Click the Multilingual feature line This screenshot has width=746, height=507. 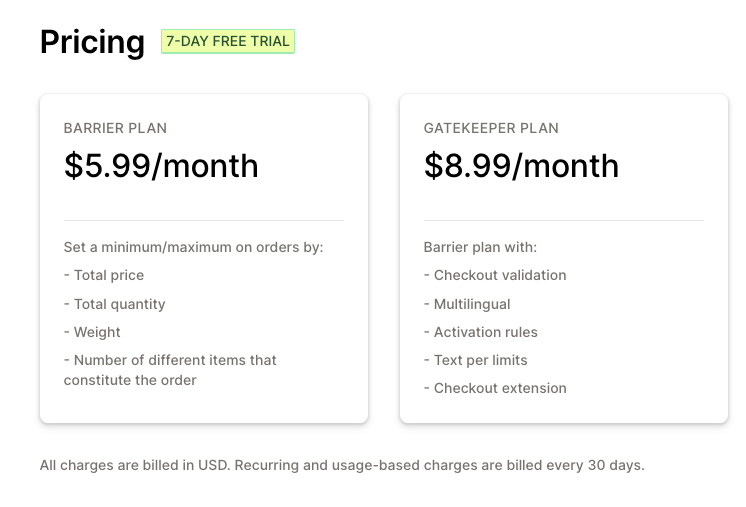click(x=467, y=304)
